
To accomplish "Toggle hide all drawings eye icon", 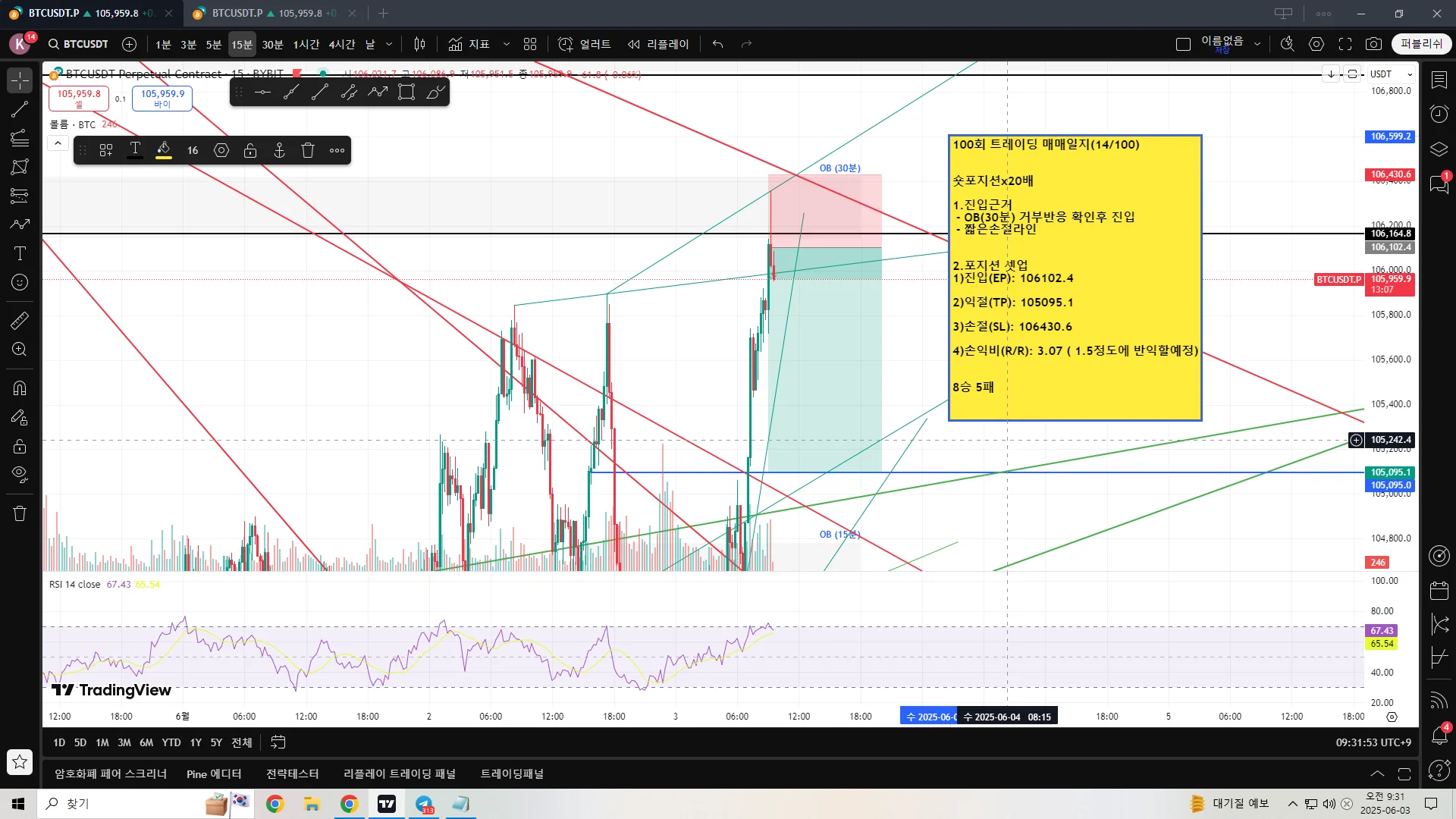I will pyautogui.click(x=20, y=475).
